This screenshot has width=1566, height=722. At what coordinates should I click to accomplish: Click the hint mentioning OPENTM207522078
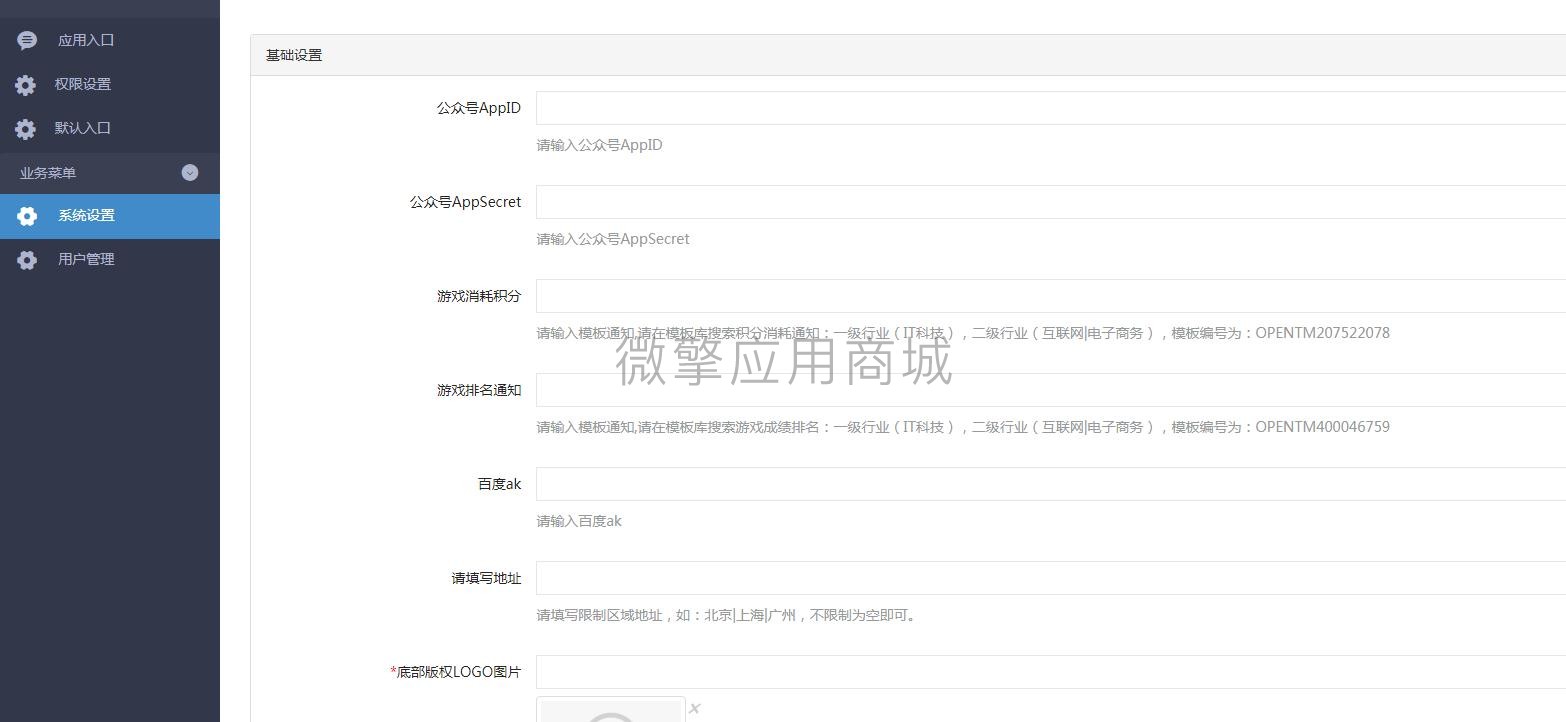tap(963, 333)
